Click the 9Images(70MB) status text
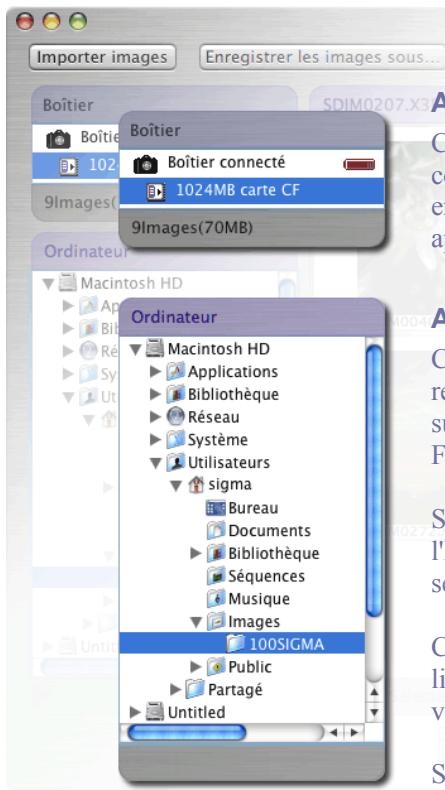Viewport: 445px width, 790px height. point(192,228)
